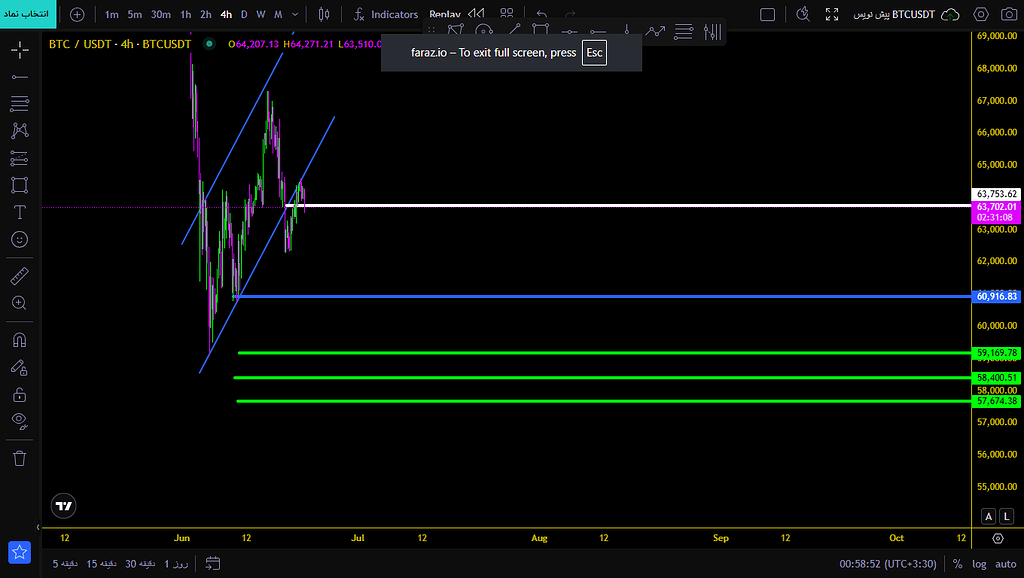Click the 57,674.38 green price label
This screenshot has height=578, width=1024.
997,401
